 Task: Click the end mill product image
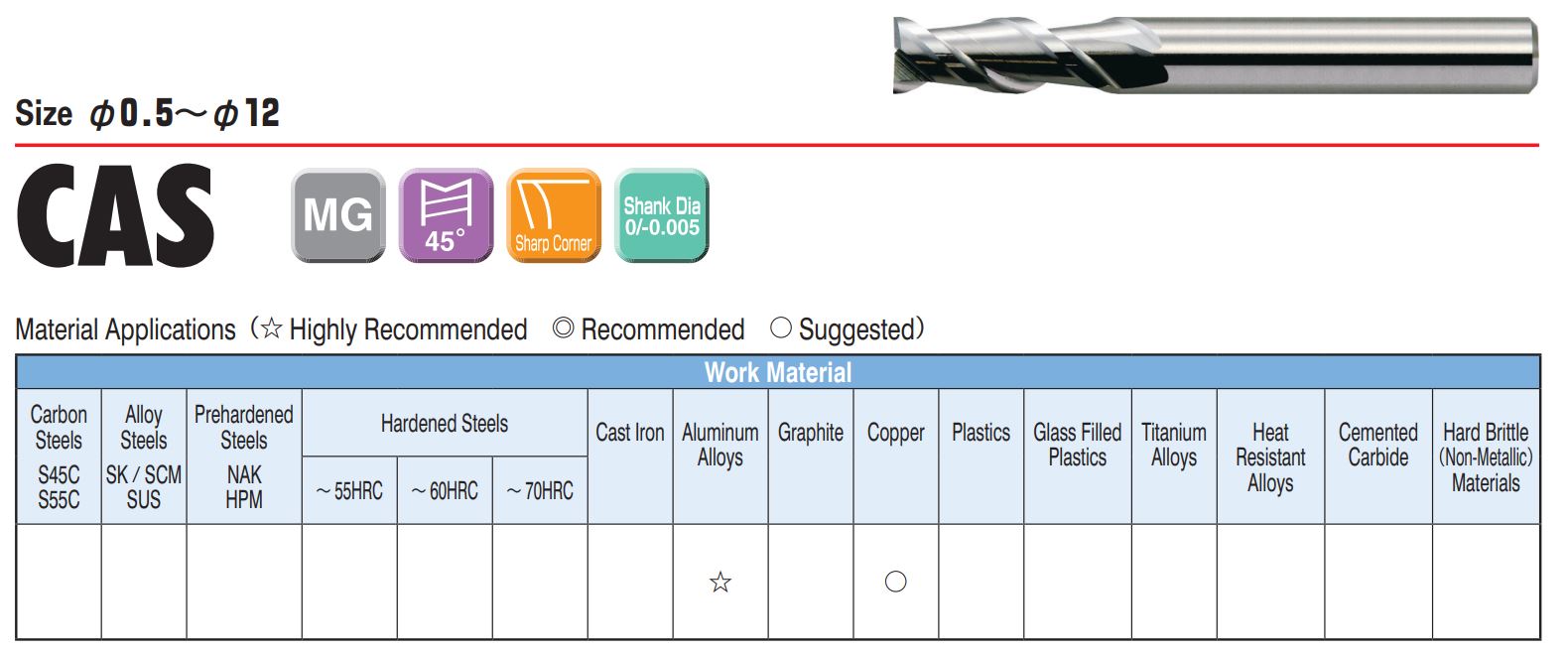coord(1215,56)
